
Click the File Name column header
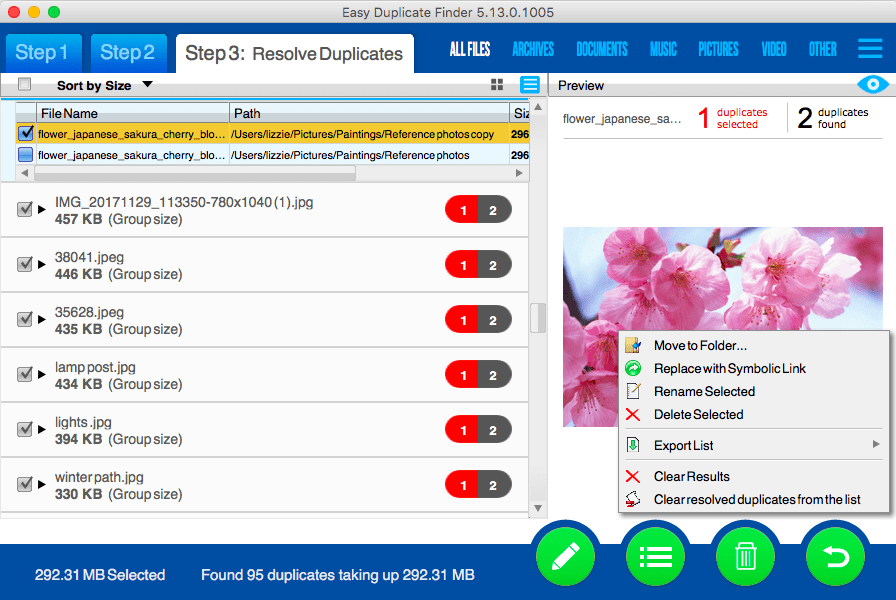[x=133, y=113]
